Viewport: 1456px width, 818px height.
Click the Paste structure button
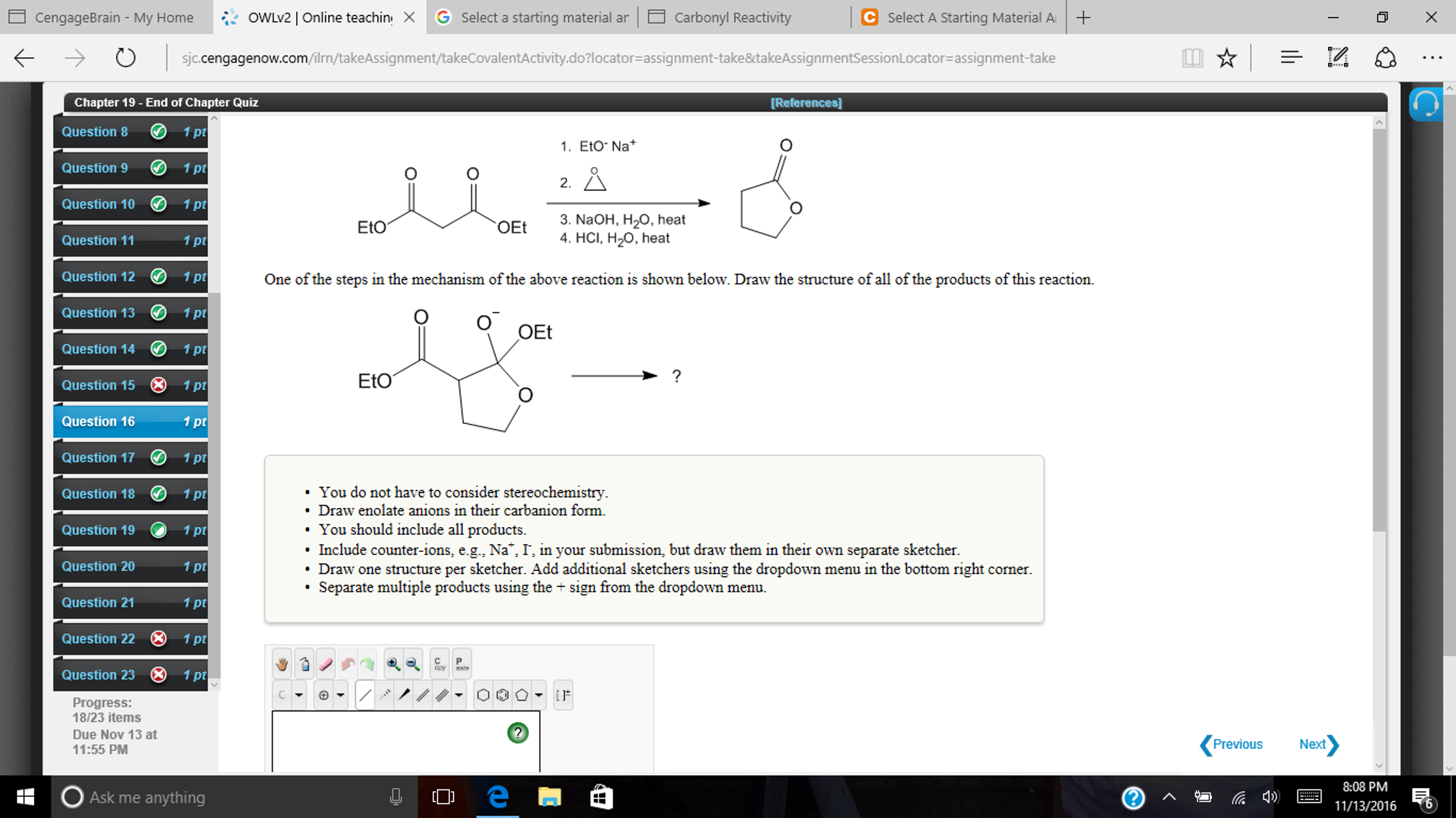(x=462, y=664)
